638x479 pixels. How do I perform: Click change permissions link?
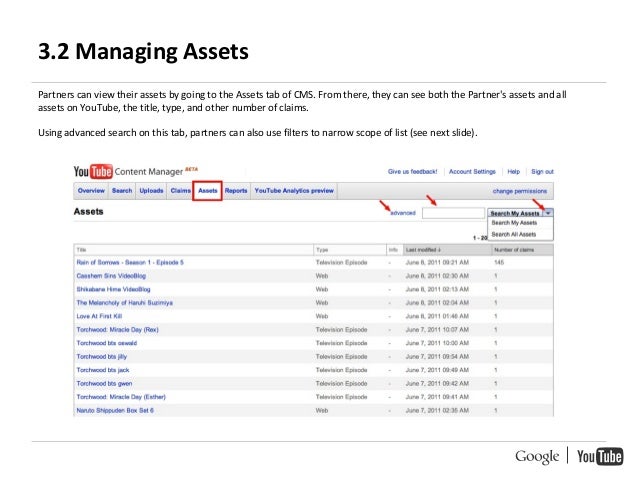coord(520,191)
